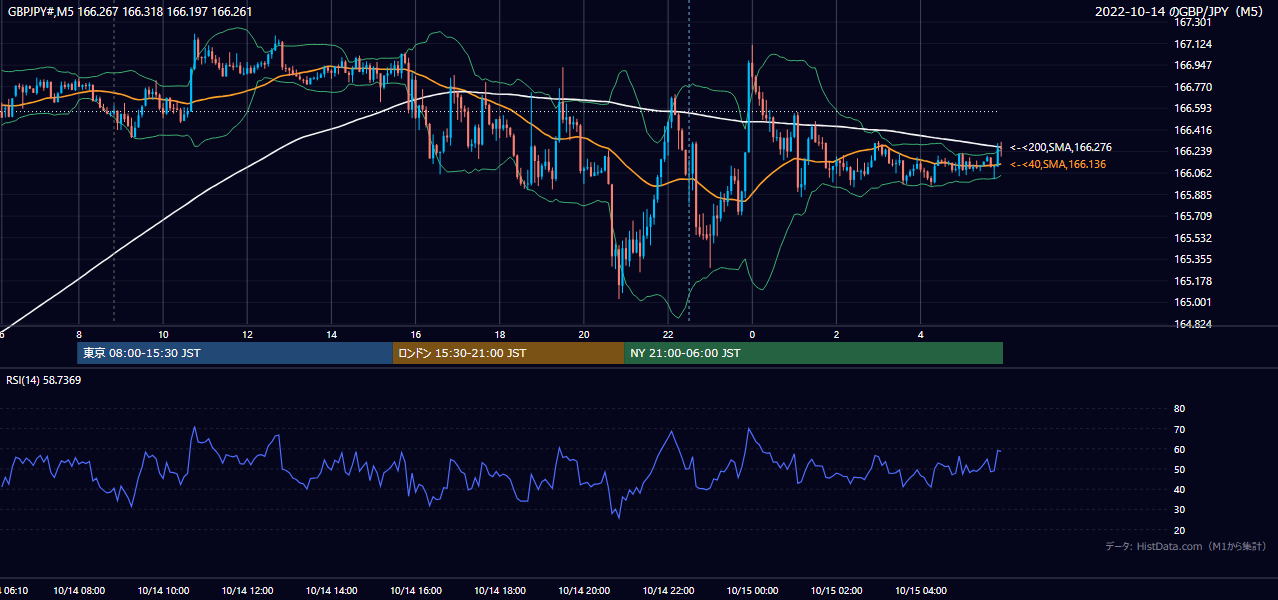Click price axis value 165.355
Screen dimensions: 1278x600
(x=1192, y=259)
